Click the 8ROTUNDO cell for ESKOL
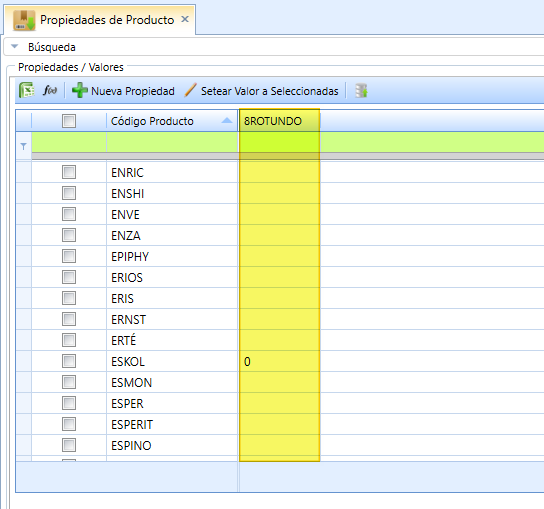 pos(279,361)
